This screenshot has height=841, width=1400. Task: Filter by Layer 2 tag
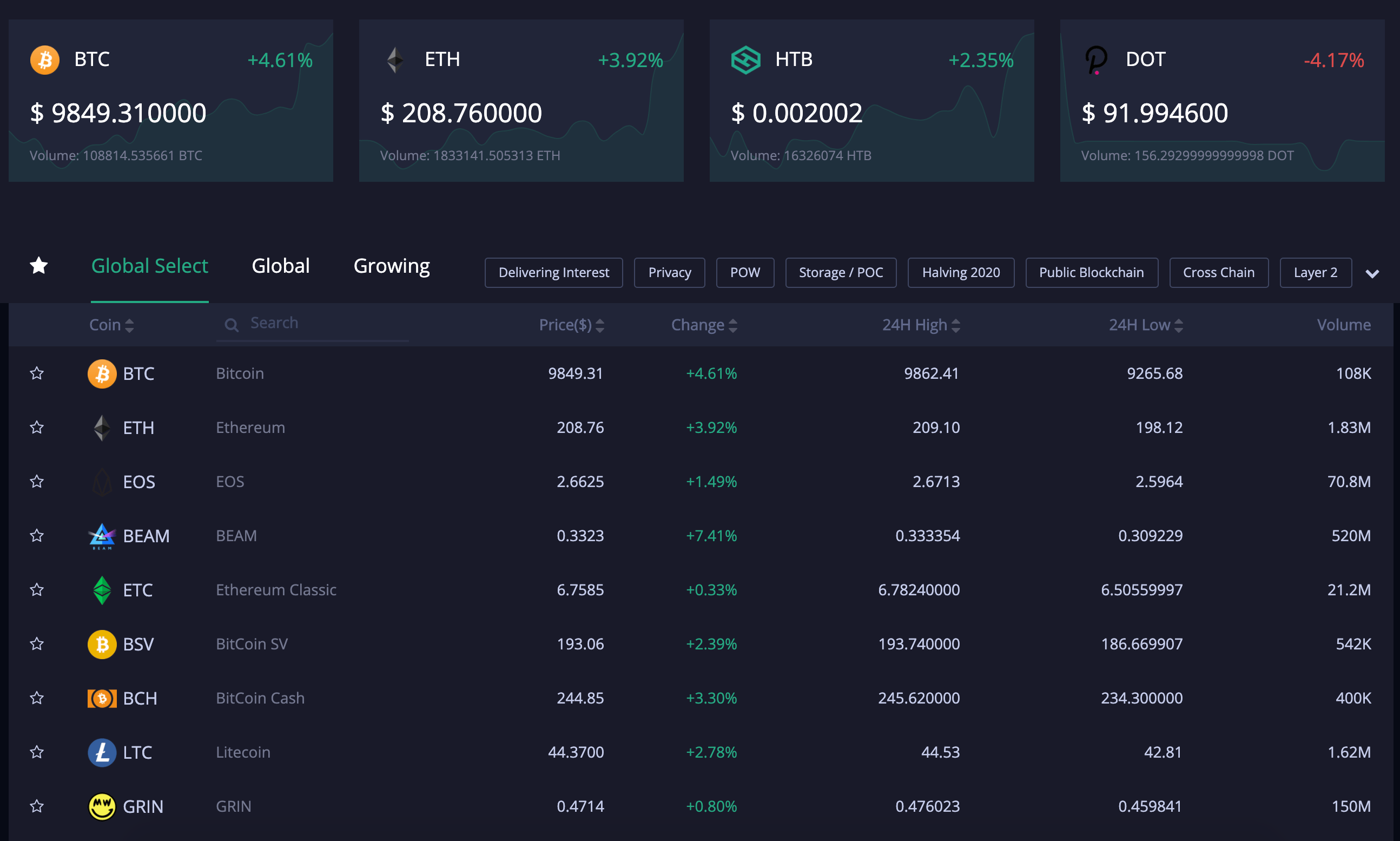pyautogui.click(x=1316, y=273)
